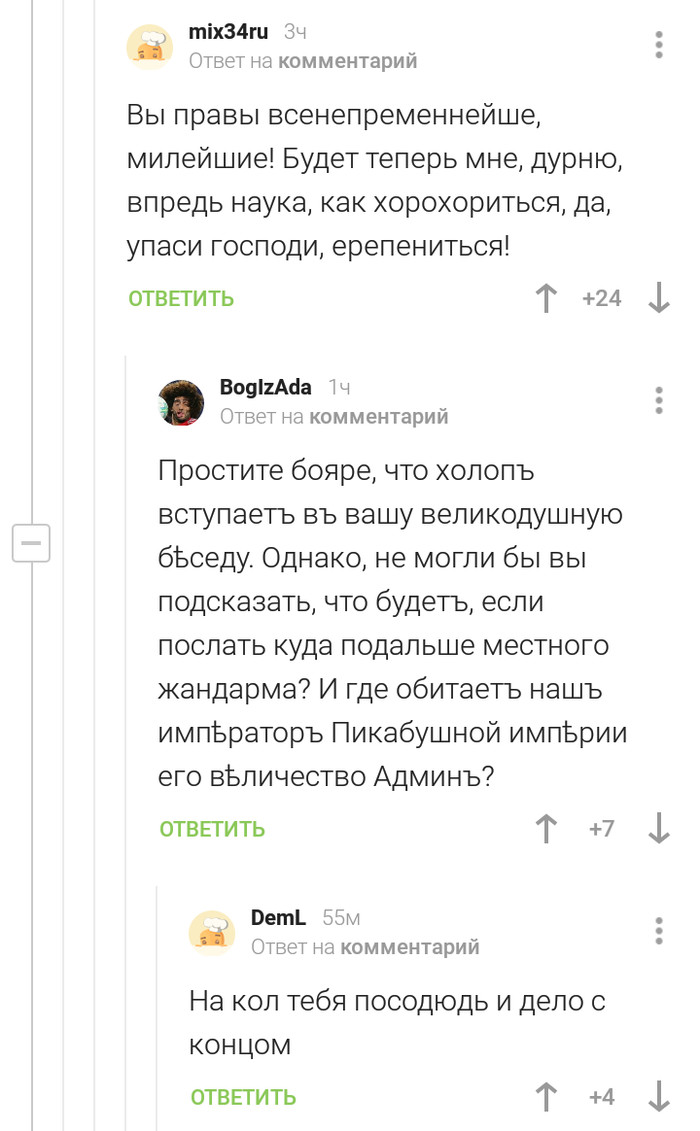Open BogIzAda's profile avatar

tap(181, 402)
